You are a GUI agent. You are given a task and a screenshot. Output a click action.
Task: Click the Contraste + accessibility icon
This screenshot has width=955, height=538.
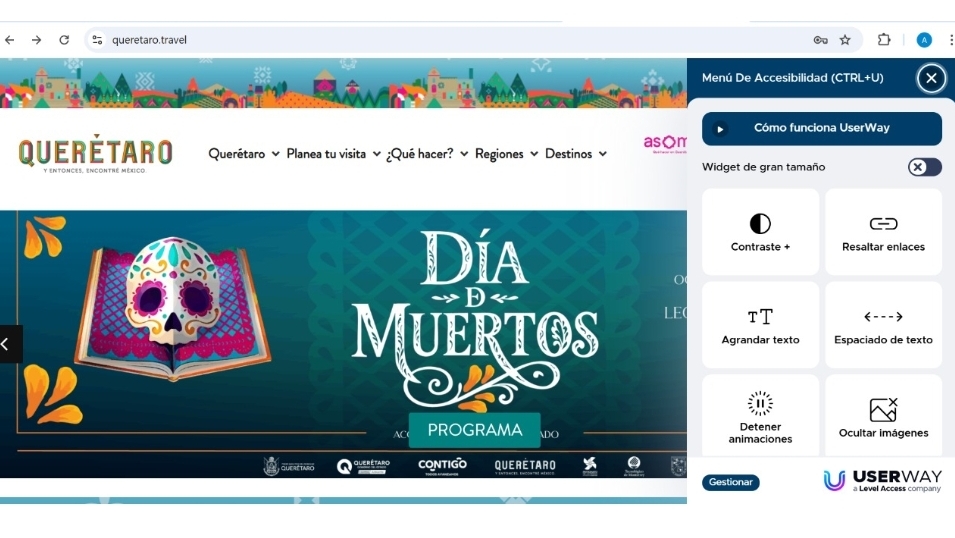pos(760,231)
